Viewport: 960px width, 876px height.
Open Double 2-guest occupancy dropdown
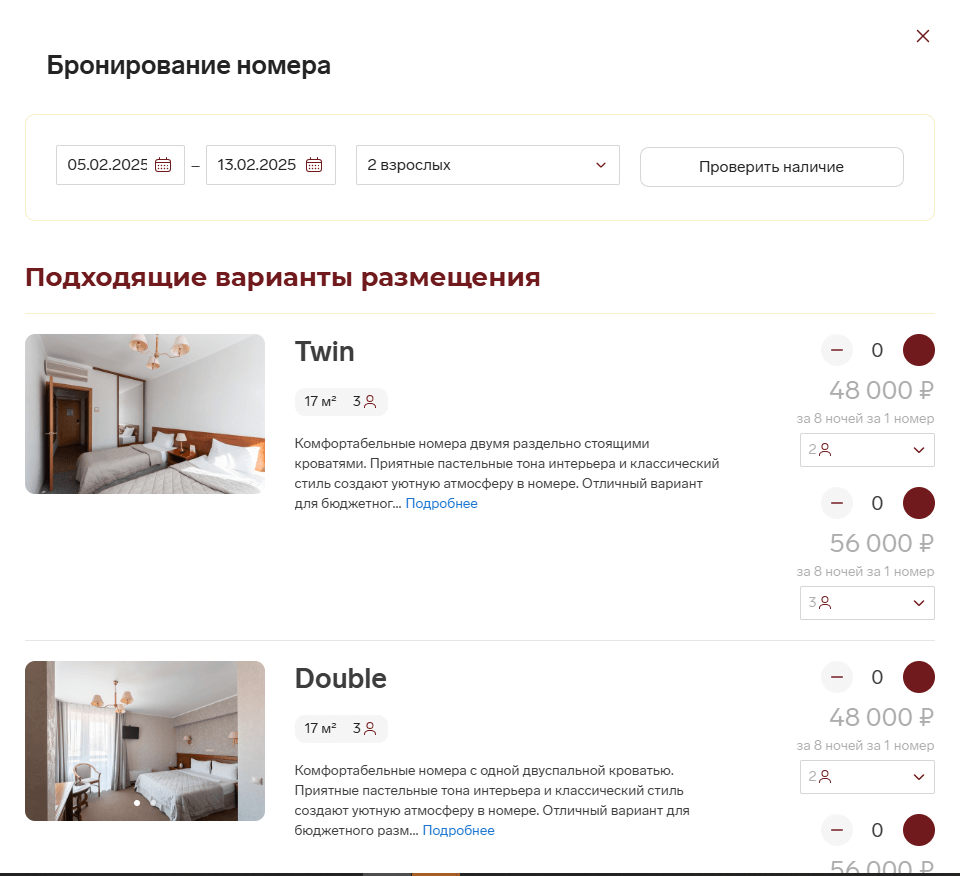coord(867,777)
